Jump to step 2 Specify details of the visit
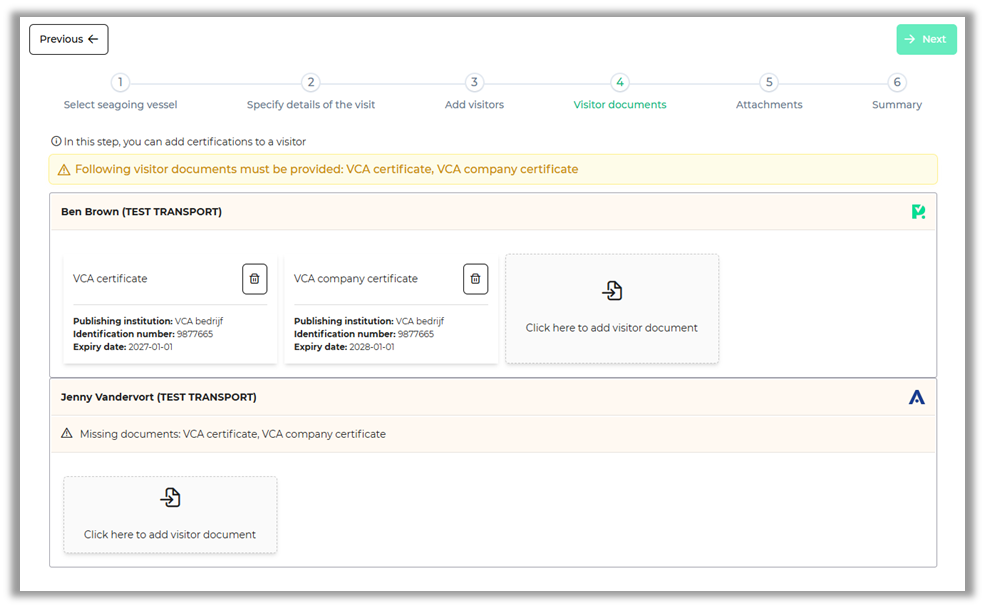This screenshot has height=608, width=985. click(311, 83)
